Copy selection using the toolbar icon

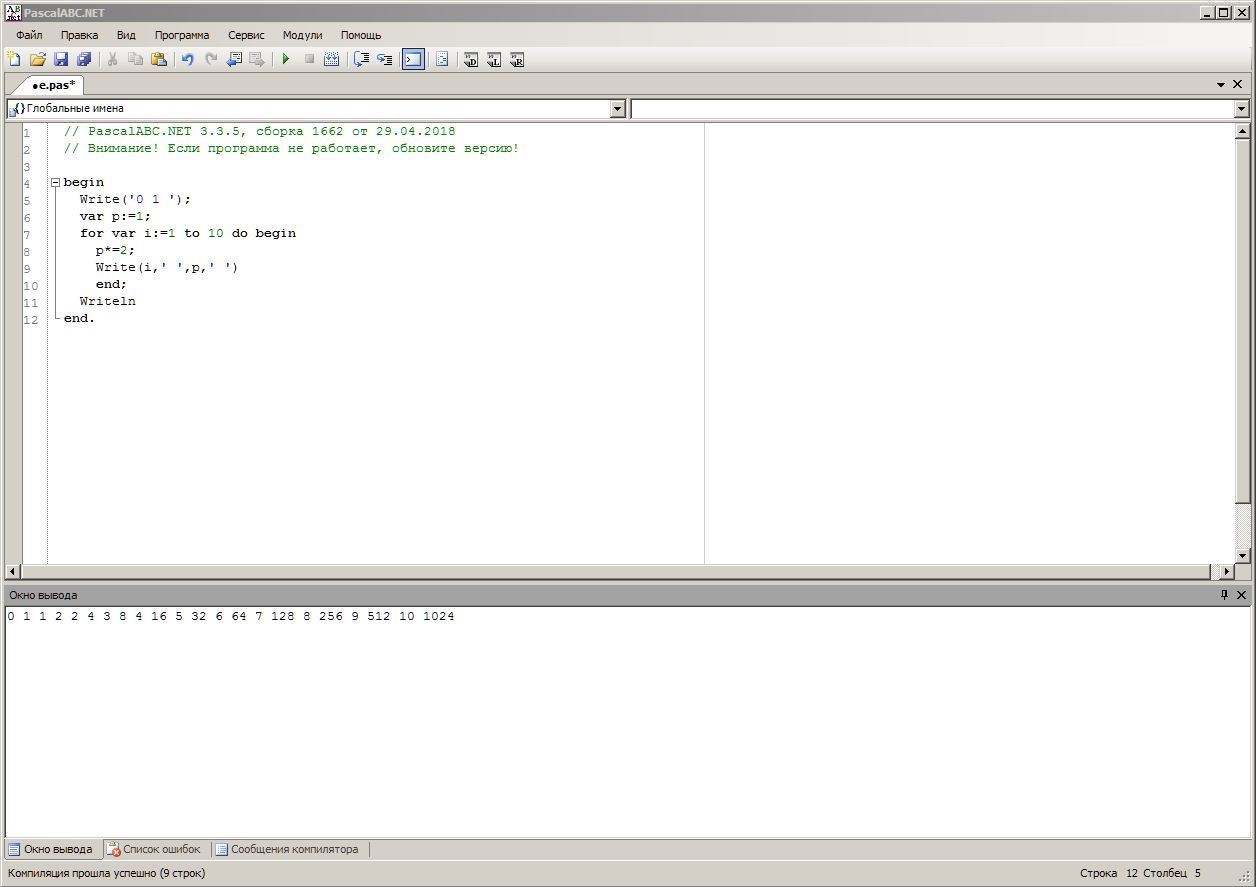click(136, 60)
